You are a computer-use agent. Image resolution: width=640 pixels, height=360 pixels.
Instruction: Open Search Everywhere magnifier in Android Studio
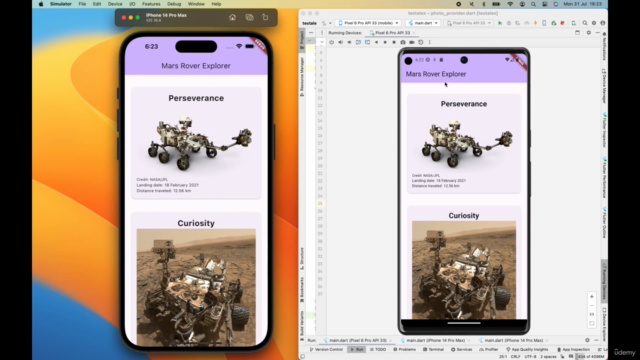click(x=585, y=23)
